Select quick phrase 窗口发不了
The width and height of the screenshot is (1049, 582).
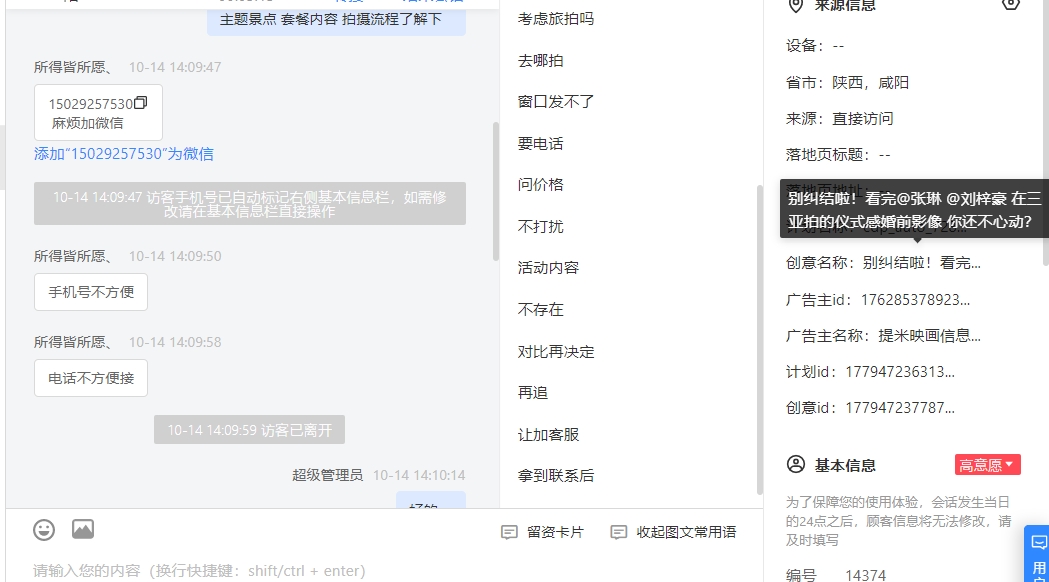556,102
